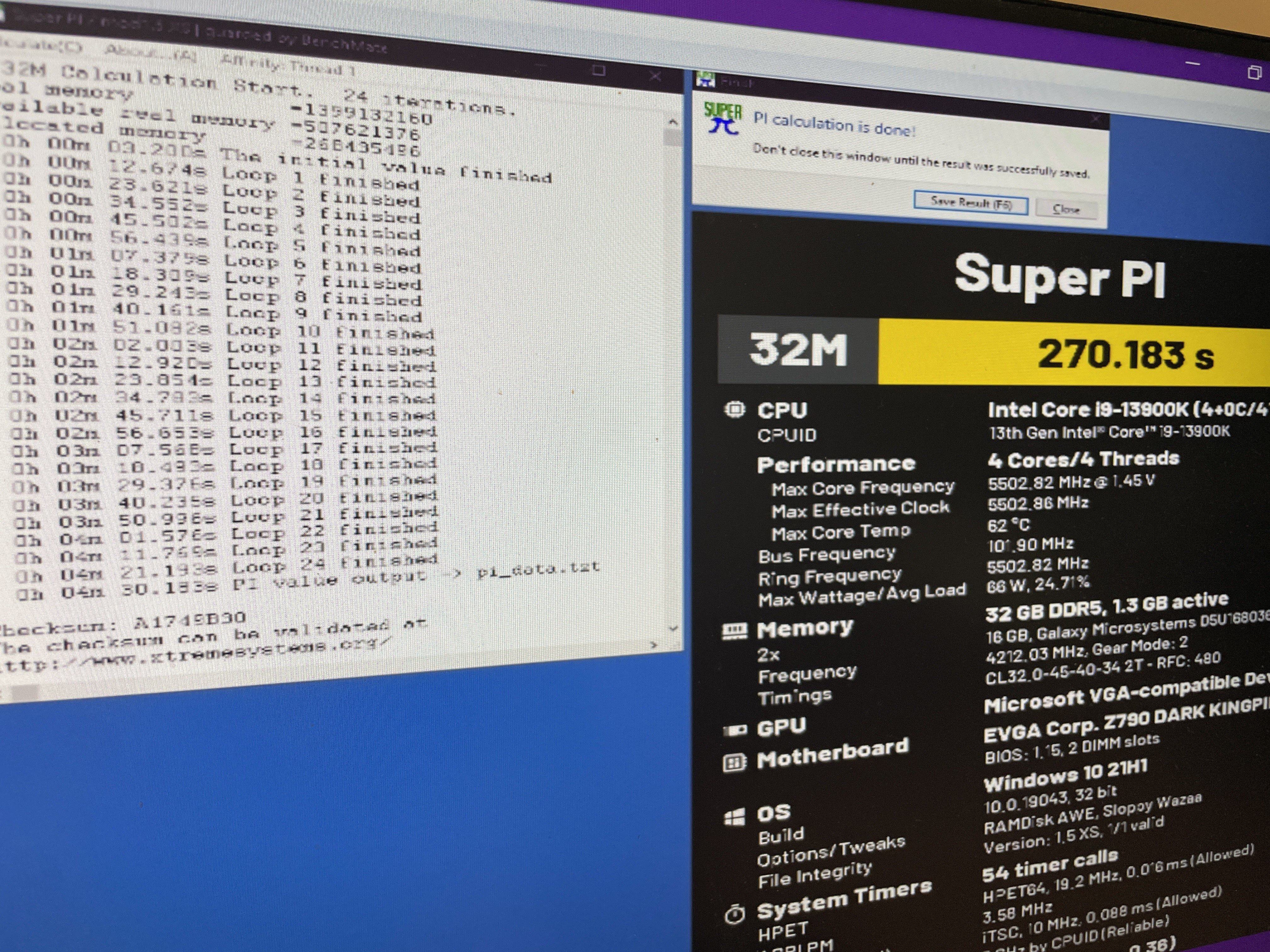Click the GPU card icon in BenchMate
The height and width of the screenshot is (952, 1270).
tap(735, 730)
